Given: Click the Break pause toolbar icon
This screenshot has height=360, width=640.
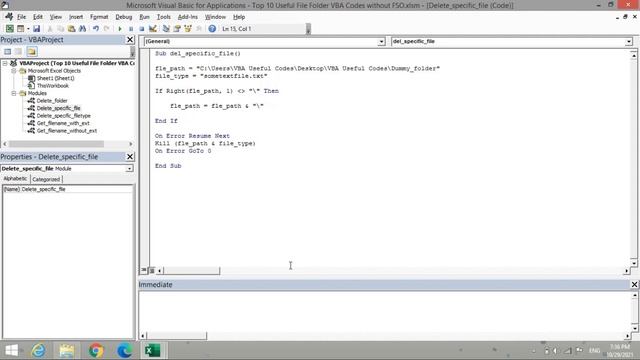Looking at the screenshot, I should click(x=131, y=29).
